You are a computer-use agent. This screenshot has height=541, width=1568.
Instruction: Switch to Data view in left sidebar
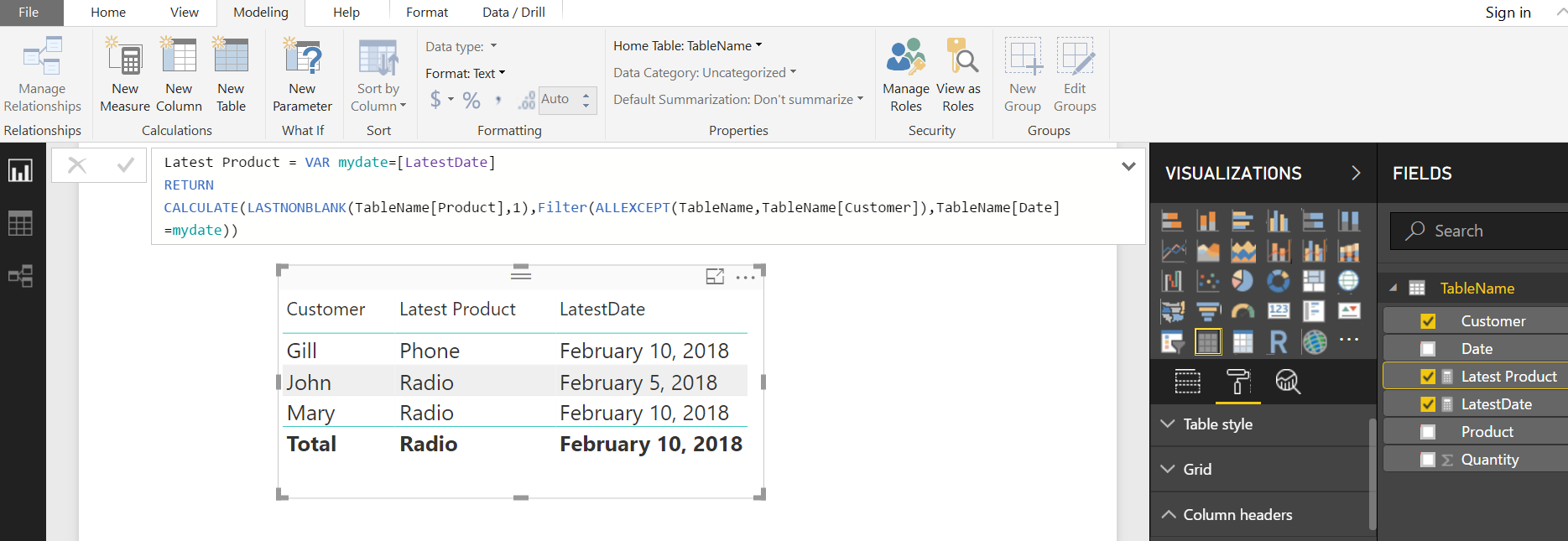(x=20, y=223)
